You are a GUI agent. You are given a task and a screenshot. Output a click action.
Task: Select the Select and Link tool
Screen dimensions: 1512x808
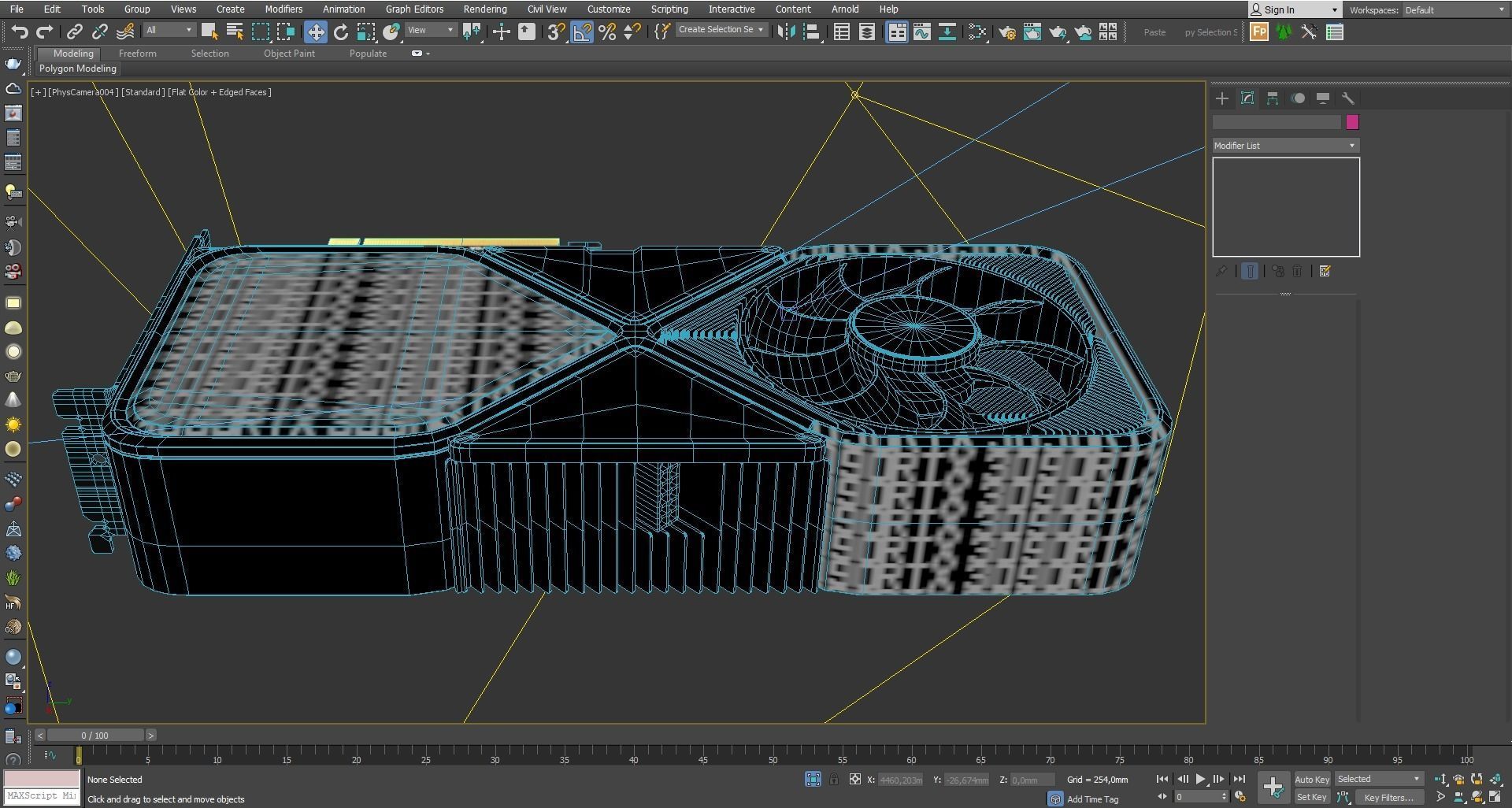click(75, 32)
